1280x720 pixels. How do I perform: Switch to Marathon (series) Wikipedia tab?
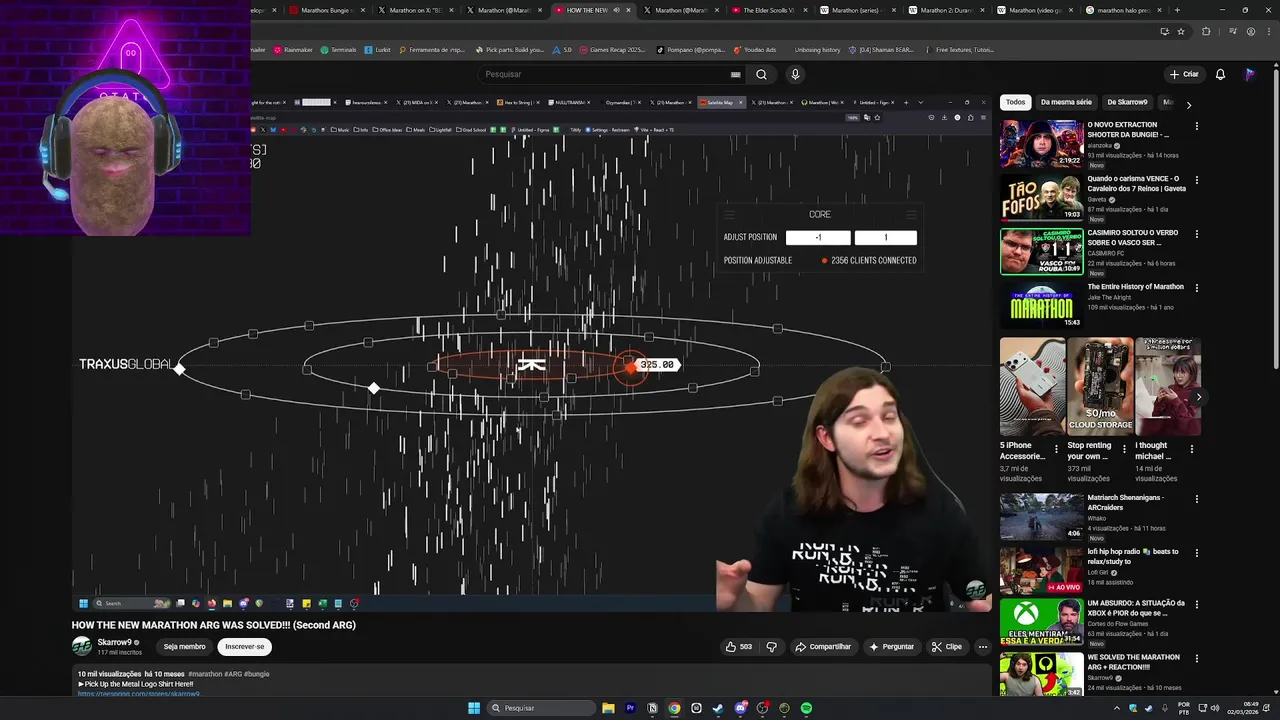pos(860,10)
